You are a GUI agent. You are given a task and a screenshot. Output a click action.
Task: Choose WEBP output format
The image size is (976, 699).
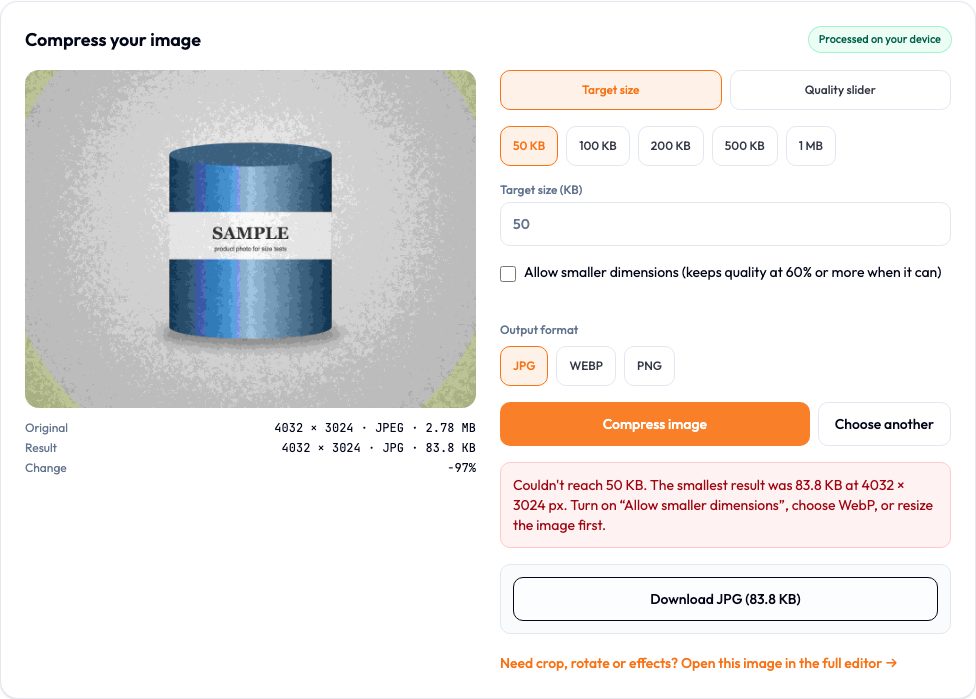(586, 366)
